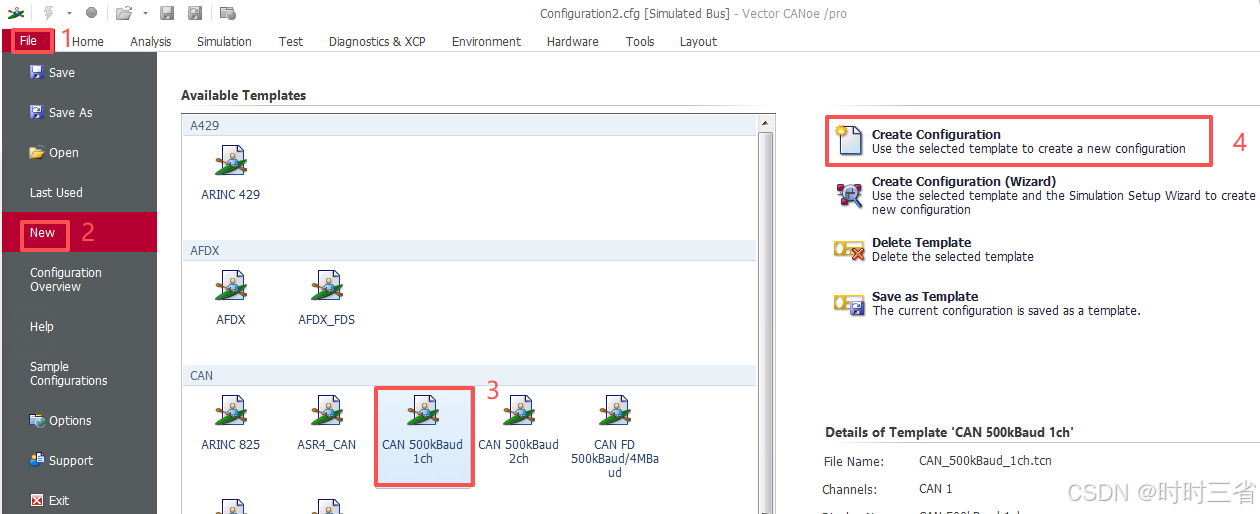Click the 'CAN 1' channels value

pyautogui.click(x=936, y=489)
